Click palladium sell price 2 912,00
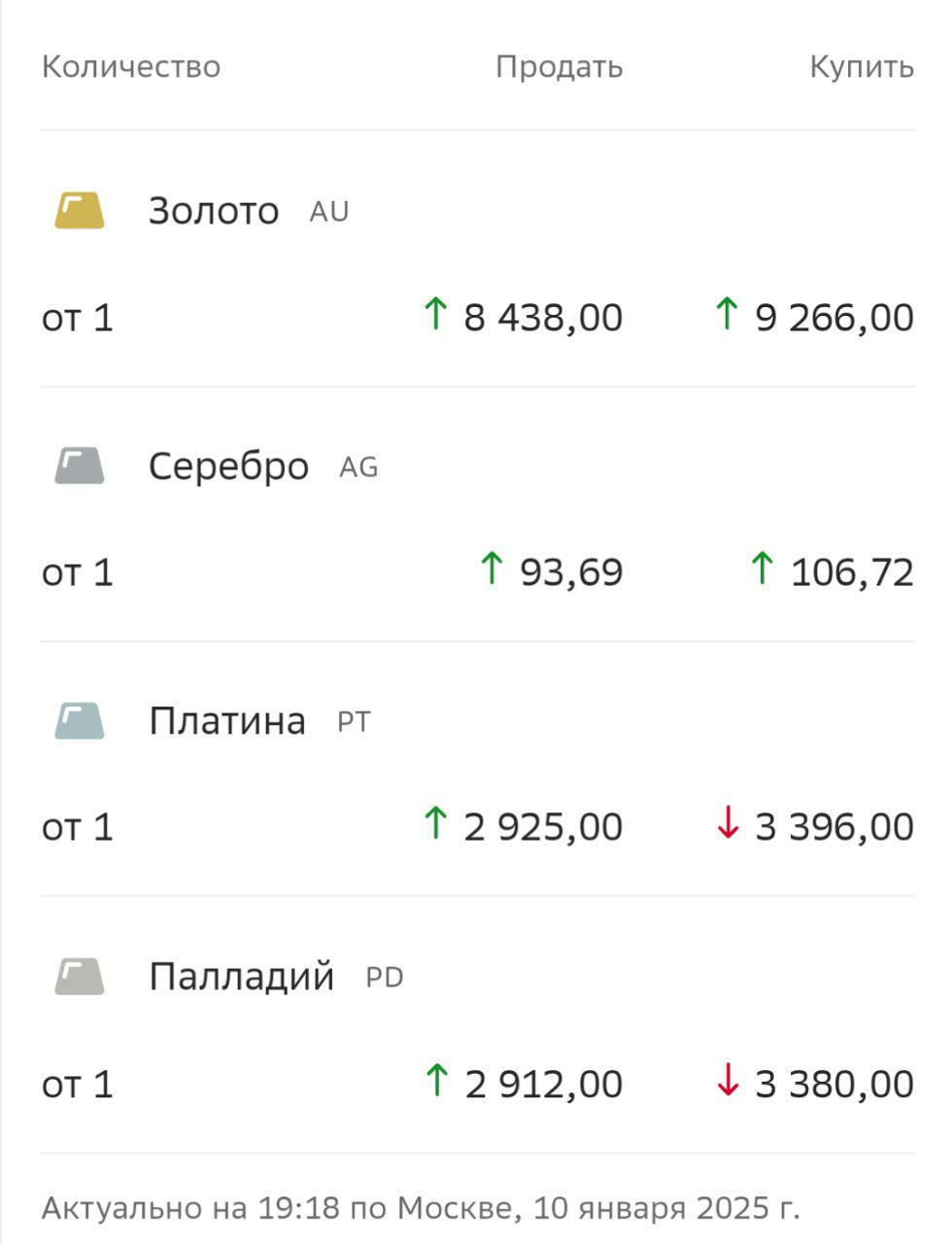 (544, 1083)
